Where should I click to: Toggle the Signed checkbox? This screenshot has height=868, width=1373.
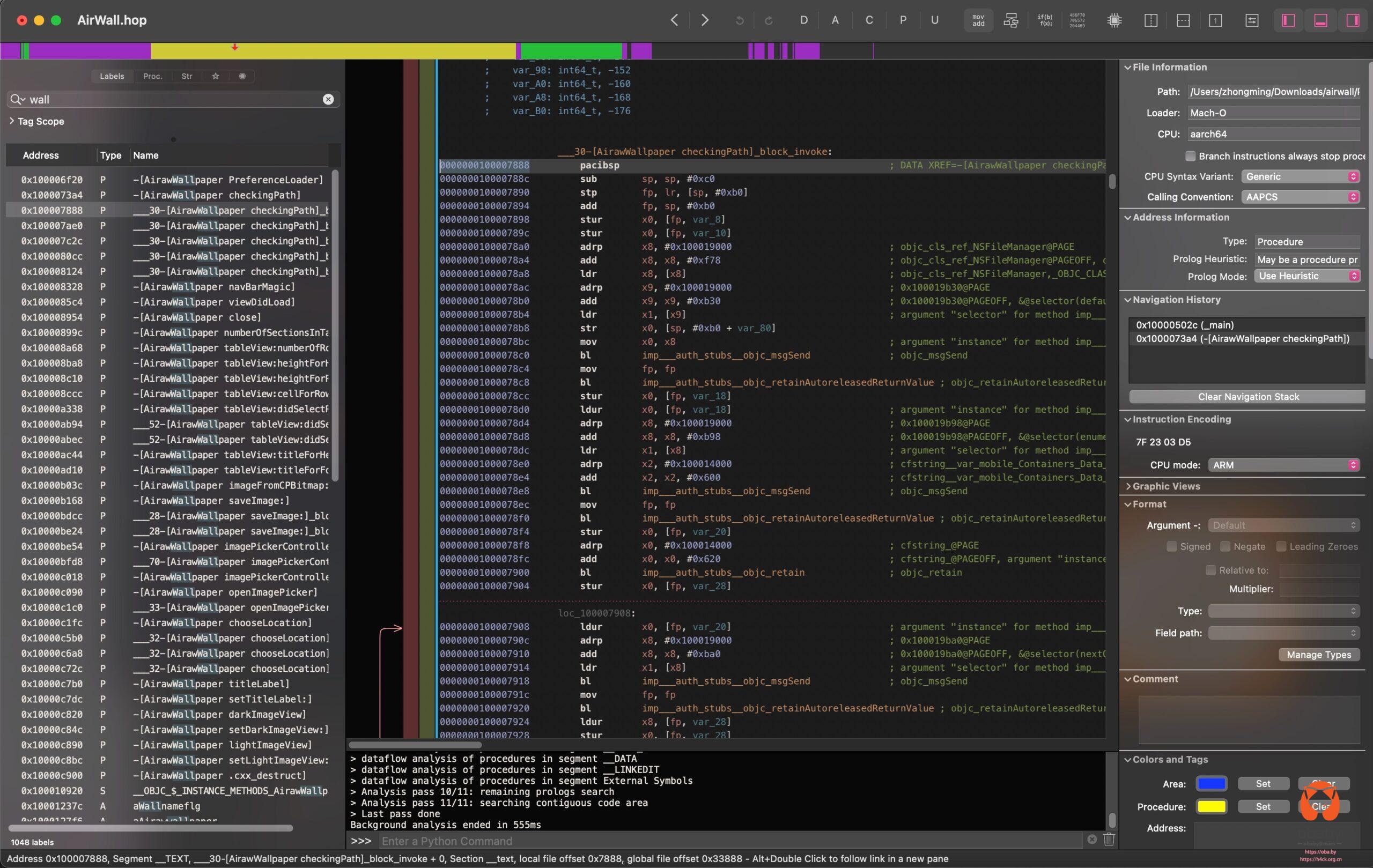coord(1172,546)
